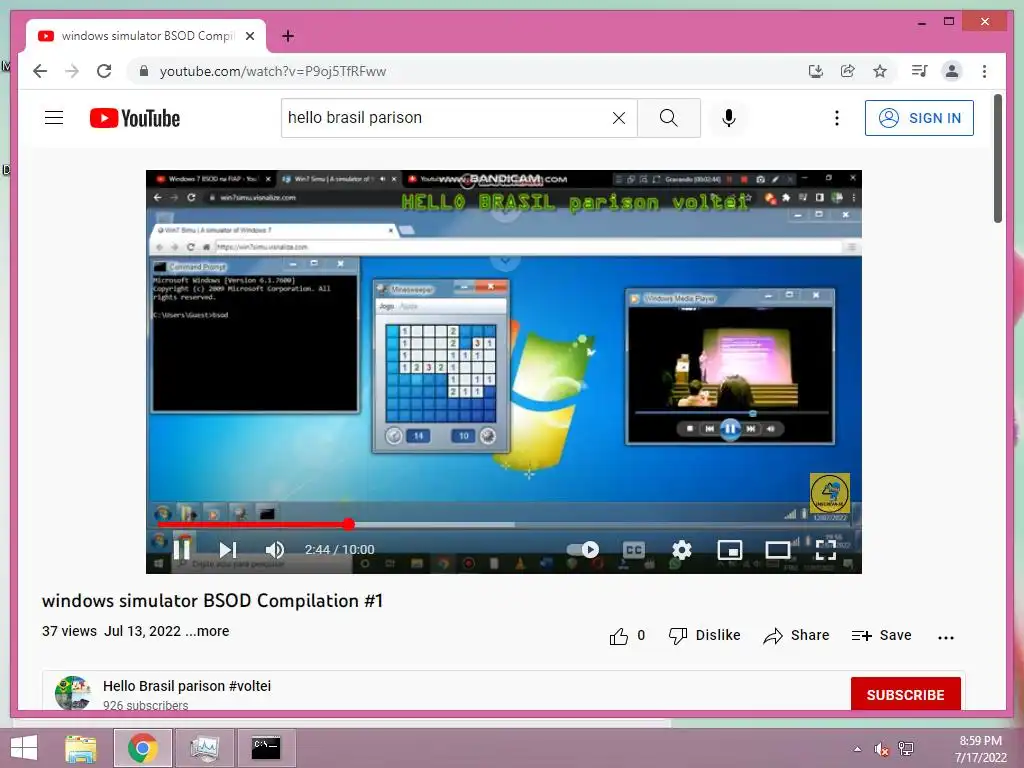Sign in to YouTube

click(x=919, y=118)
